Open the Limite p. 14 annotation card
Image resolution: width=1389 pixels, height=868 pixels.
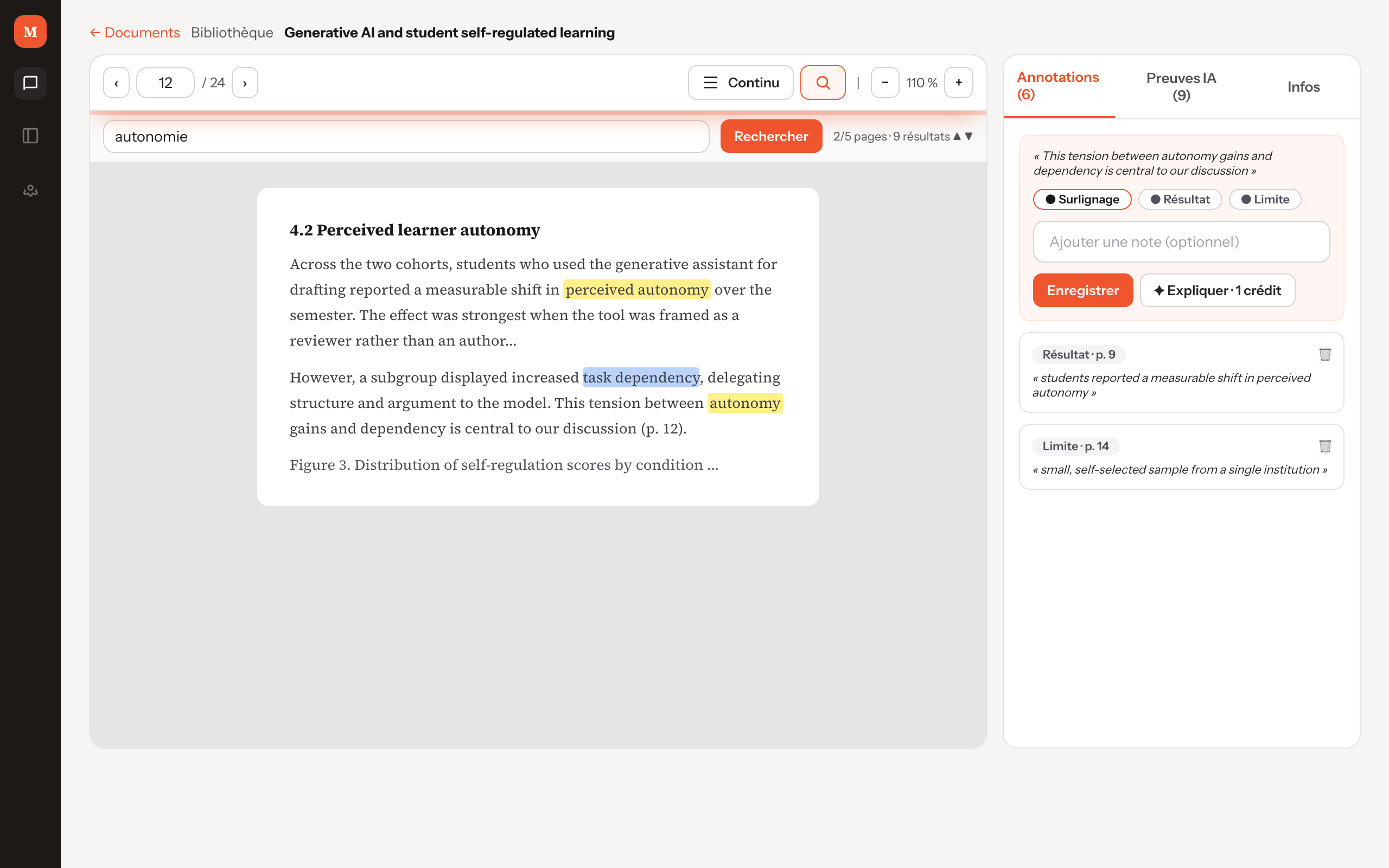[1181, 457]
